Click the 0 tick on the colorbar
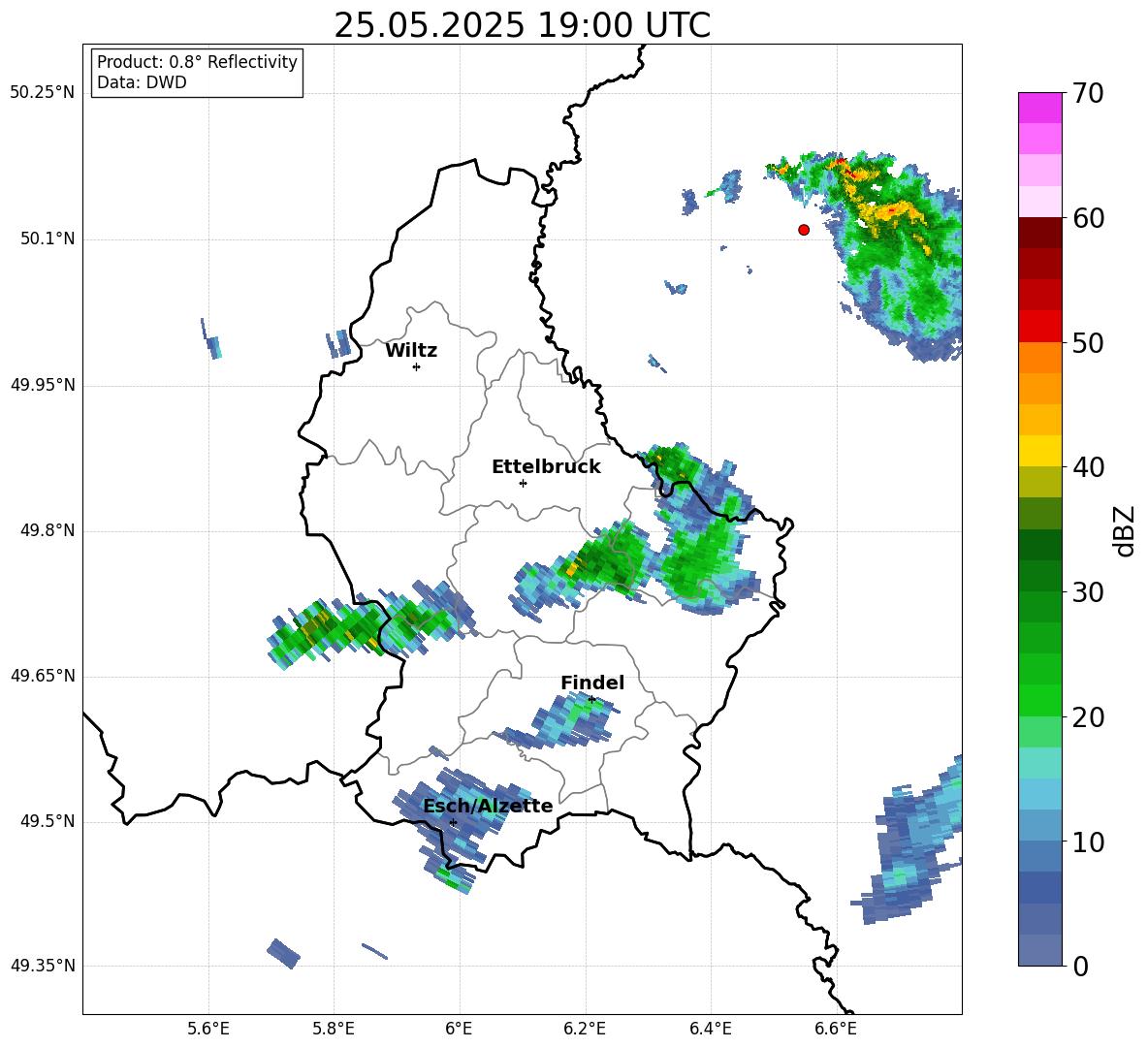The image size is (1148, 1048). pyautogui.click(x=1081, y=967)
